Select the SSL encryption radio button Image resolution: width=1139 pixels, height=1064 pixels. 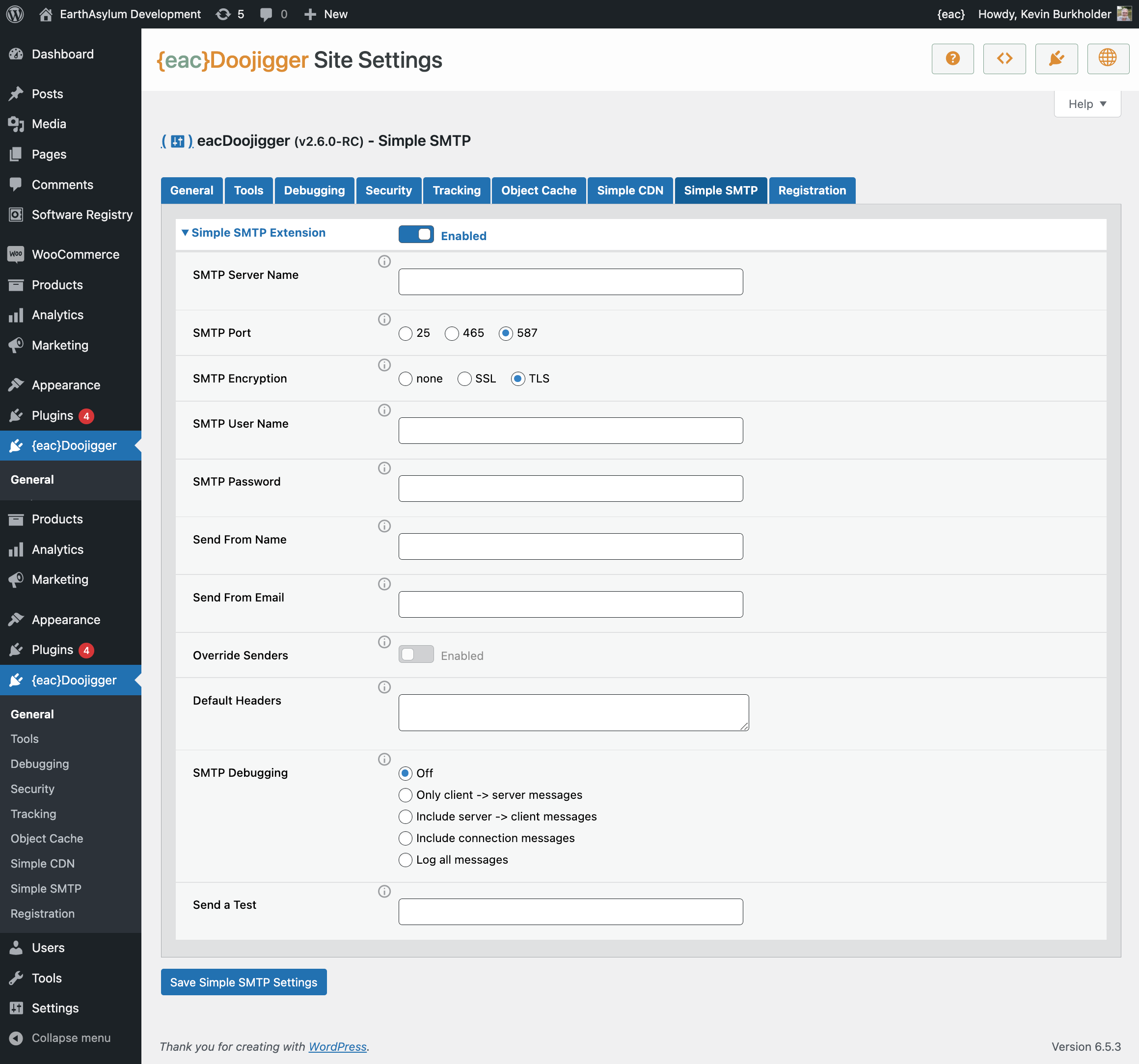point(464,379)
